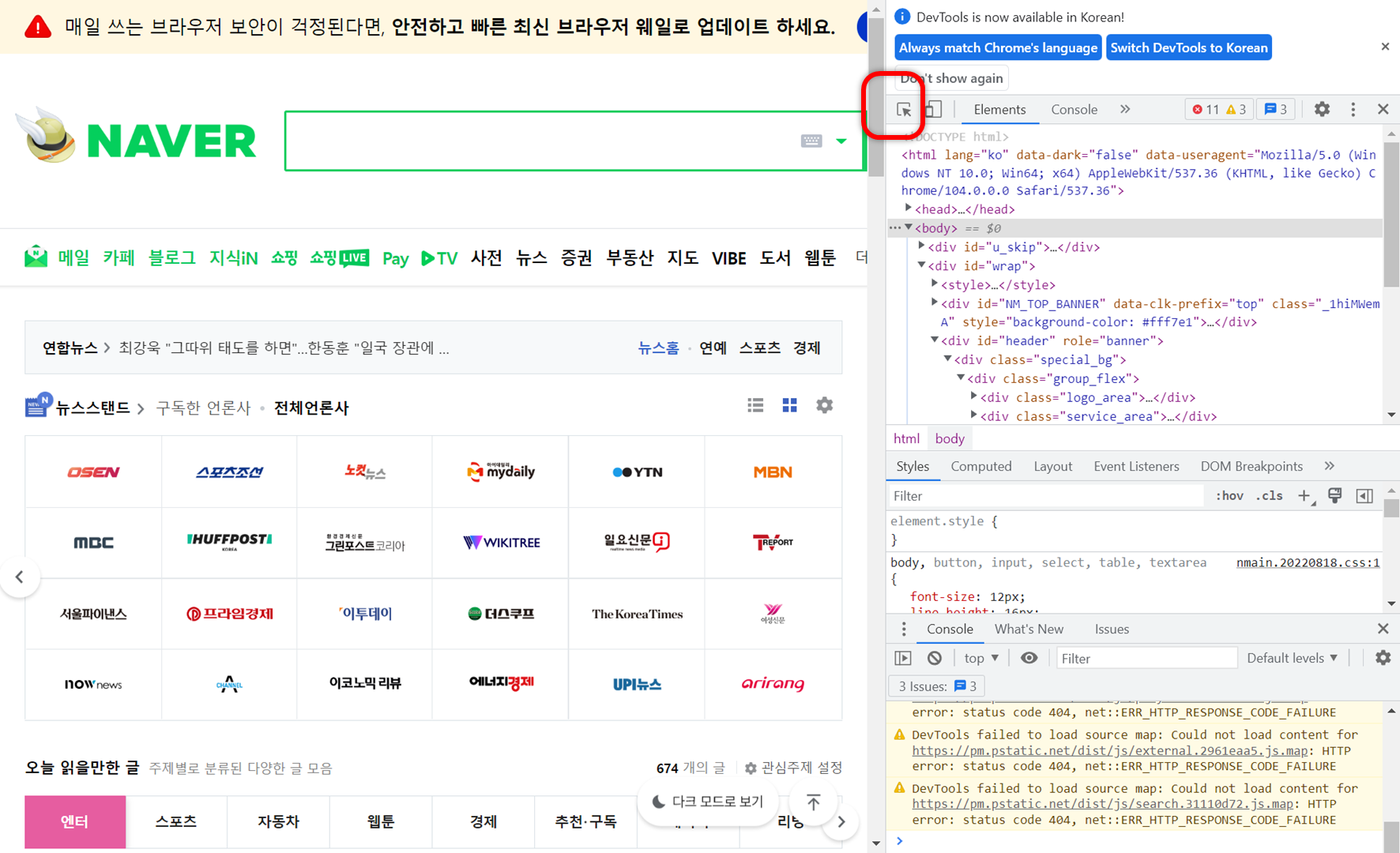Viewport: 1400px width, 853px height.
Task: Open the Naver virtual keyboard icon
Action: point(811,141)
